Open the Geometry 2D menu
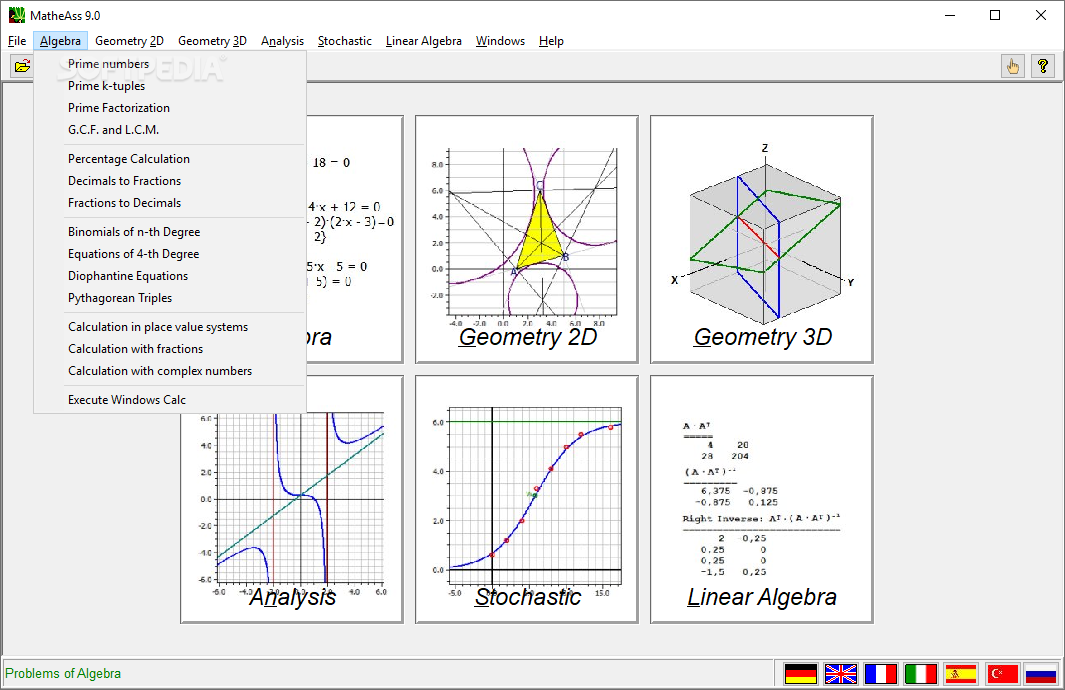 click(x=129, y=41)
